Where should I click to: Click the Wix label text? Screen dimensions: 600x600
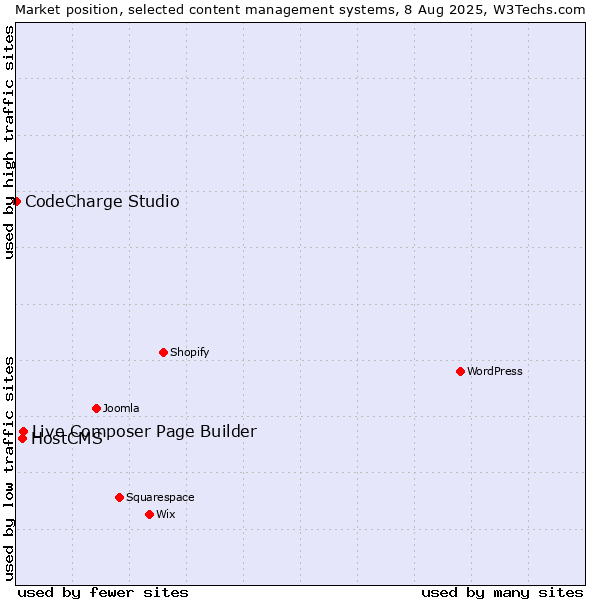click(x=166, y=514)
